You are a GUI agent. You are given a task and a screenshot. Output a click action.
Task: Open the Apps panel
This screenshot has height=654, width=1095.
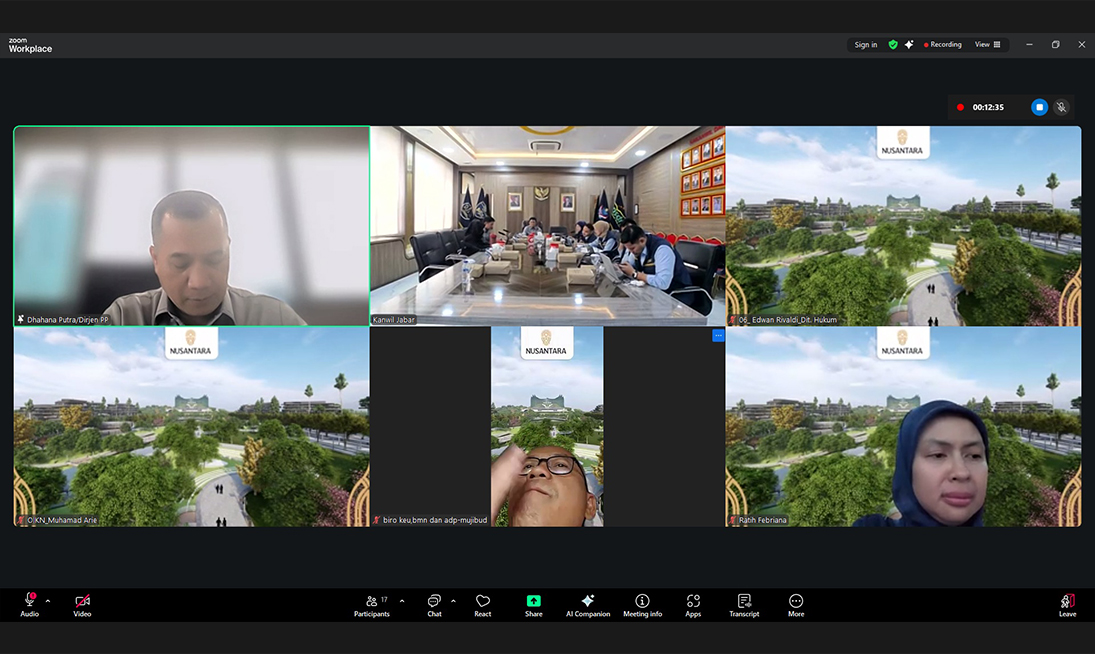coord(693,604)
